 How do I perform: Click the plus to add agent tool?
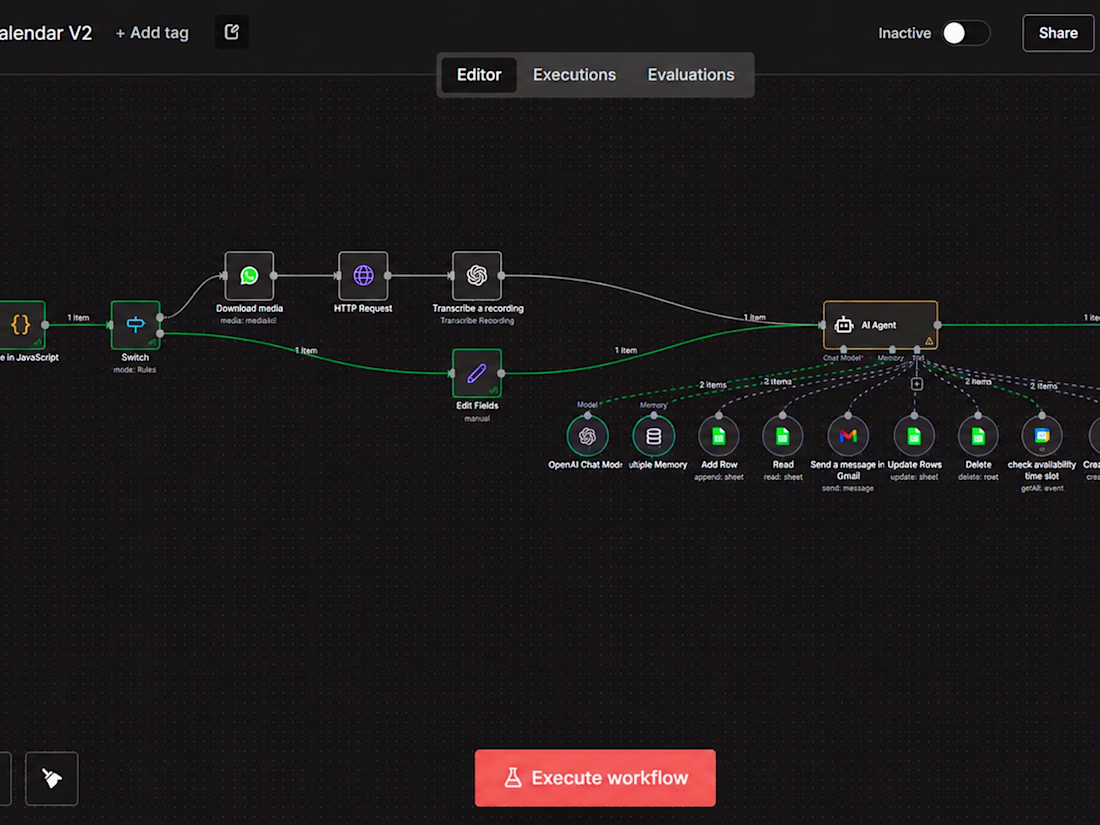point(916,384)
